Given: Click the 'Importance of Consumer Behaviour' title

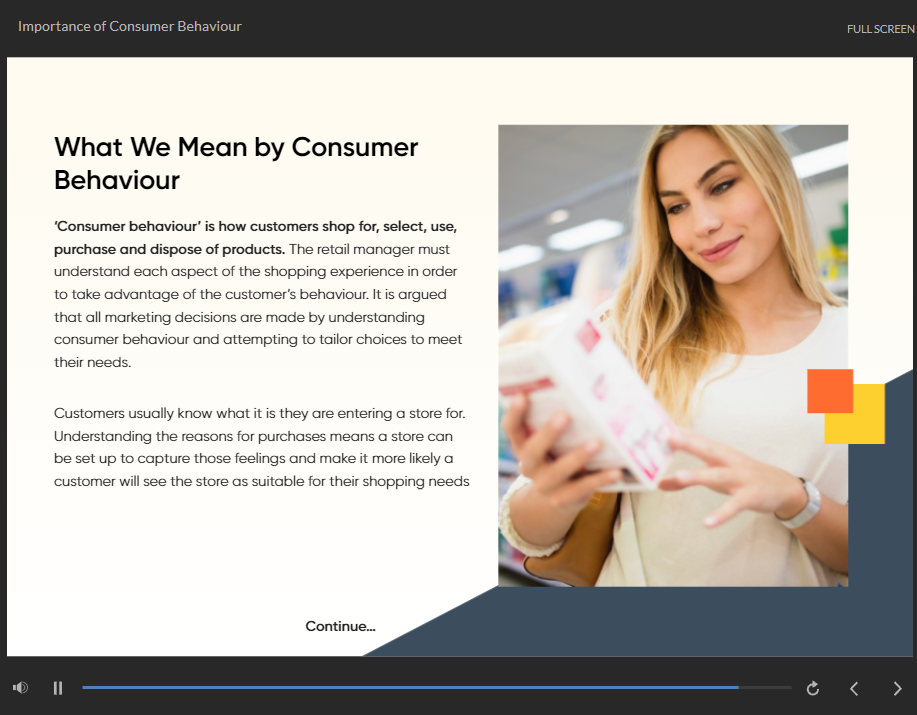Looking at the screenshot, I should coord(130,26).
